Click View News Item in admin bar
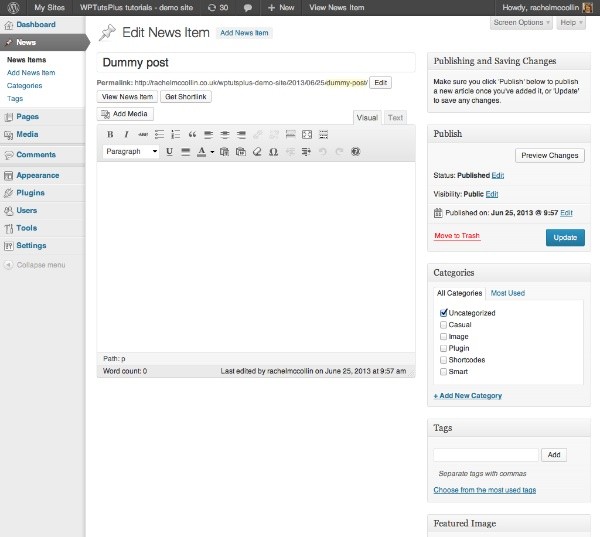The width and height of the screenshot is (600, 537). (x=337, y=7)
